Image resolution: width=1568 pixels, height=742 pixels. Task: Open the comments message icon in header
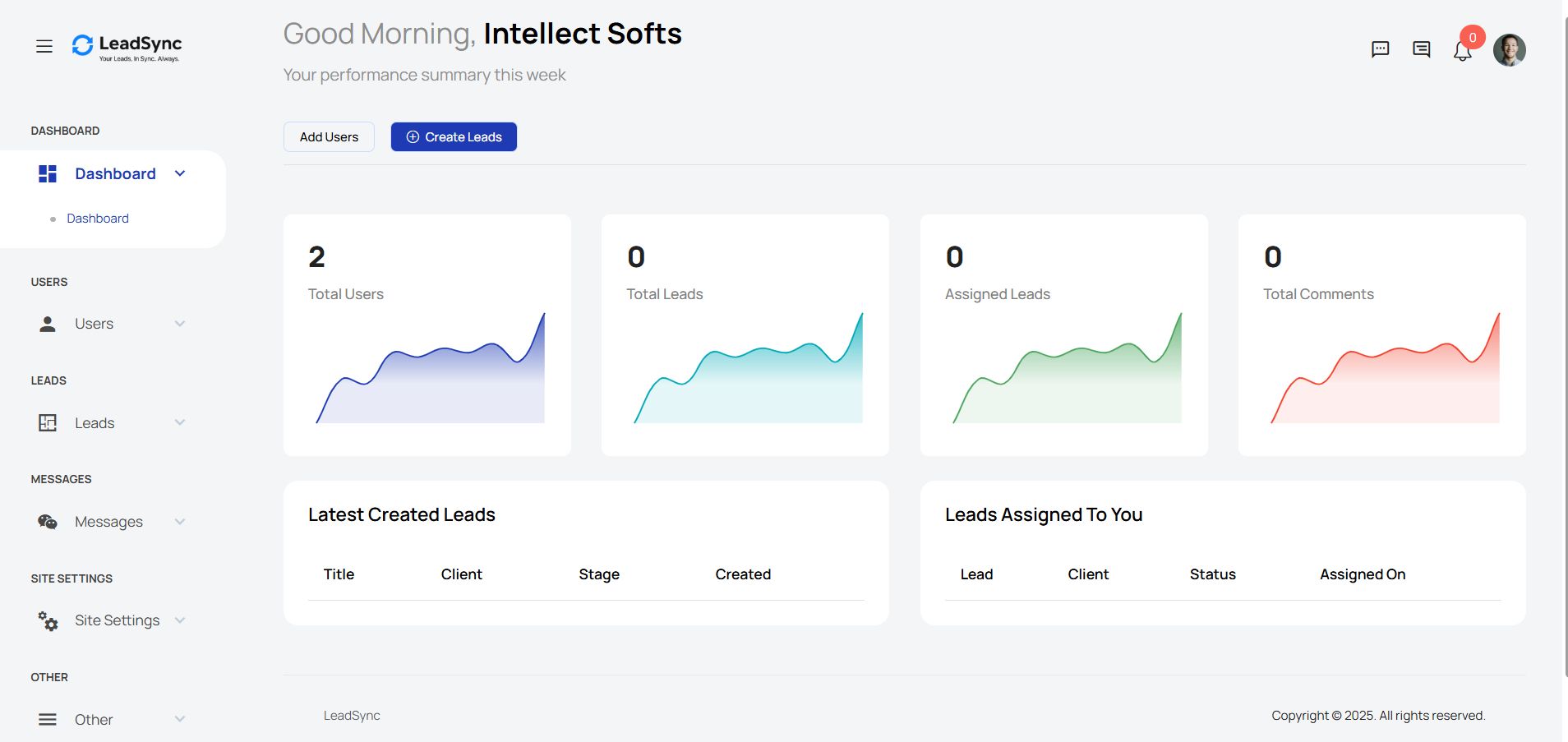(x=1421, y=49)
